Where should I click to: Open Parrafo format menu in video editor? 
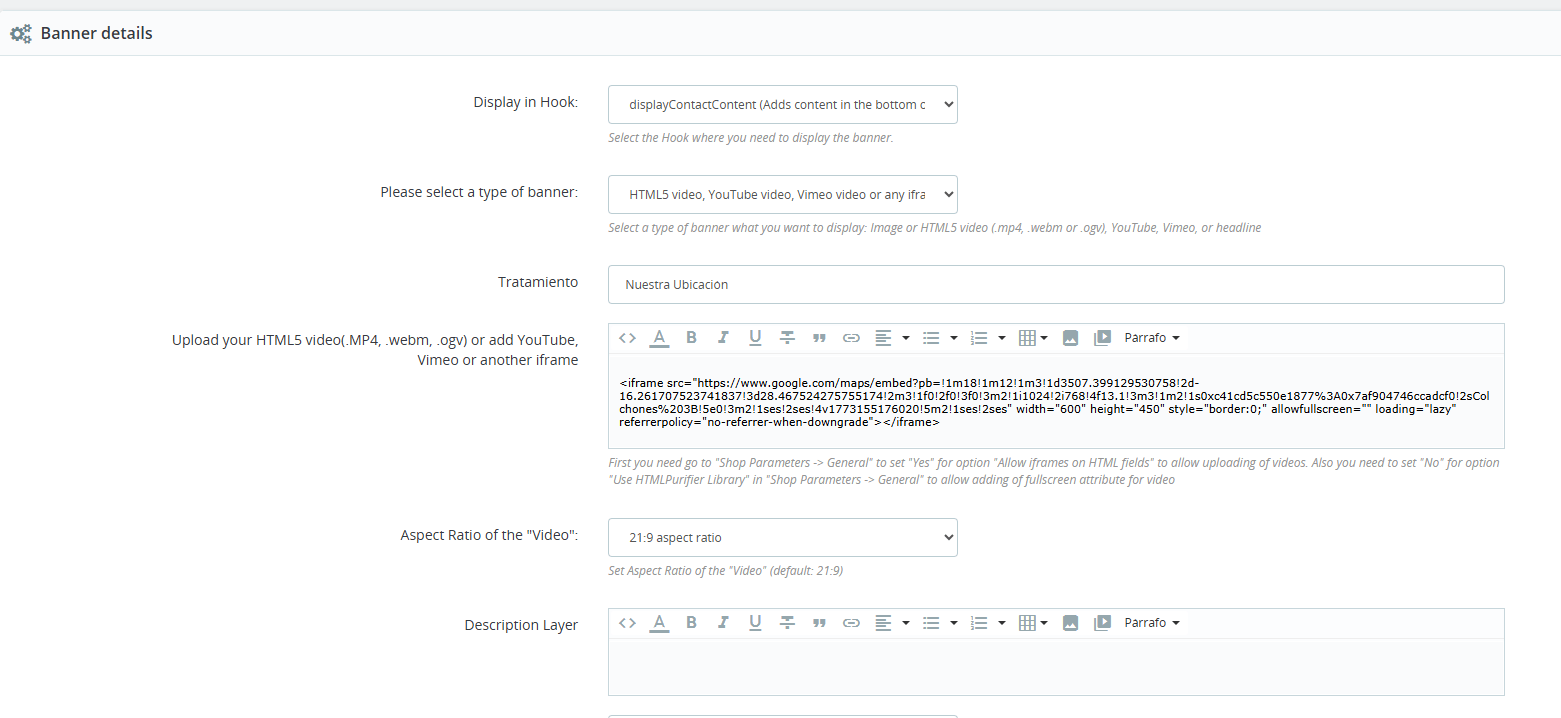(x=1152, y=338)
